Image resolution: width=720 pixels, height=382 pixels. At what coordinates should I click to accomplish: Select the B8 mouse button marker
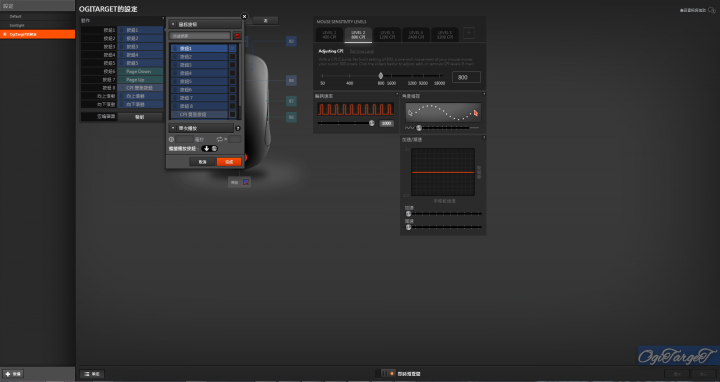pyautogui.click(x=291, y=80)
